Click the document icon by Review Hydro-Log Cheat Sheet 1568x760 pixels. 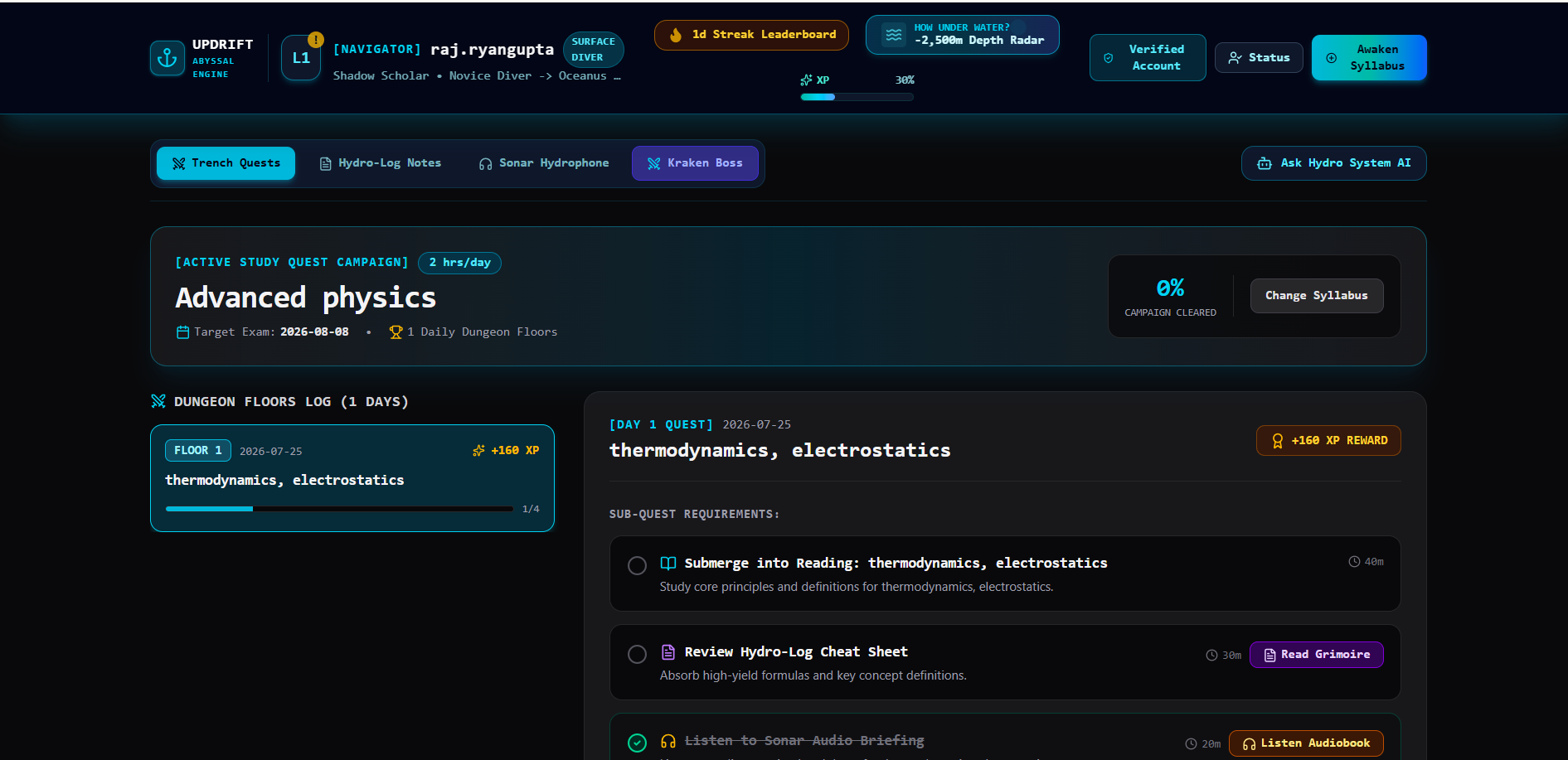click(x=668, y=652)
